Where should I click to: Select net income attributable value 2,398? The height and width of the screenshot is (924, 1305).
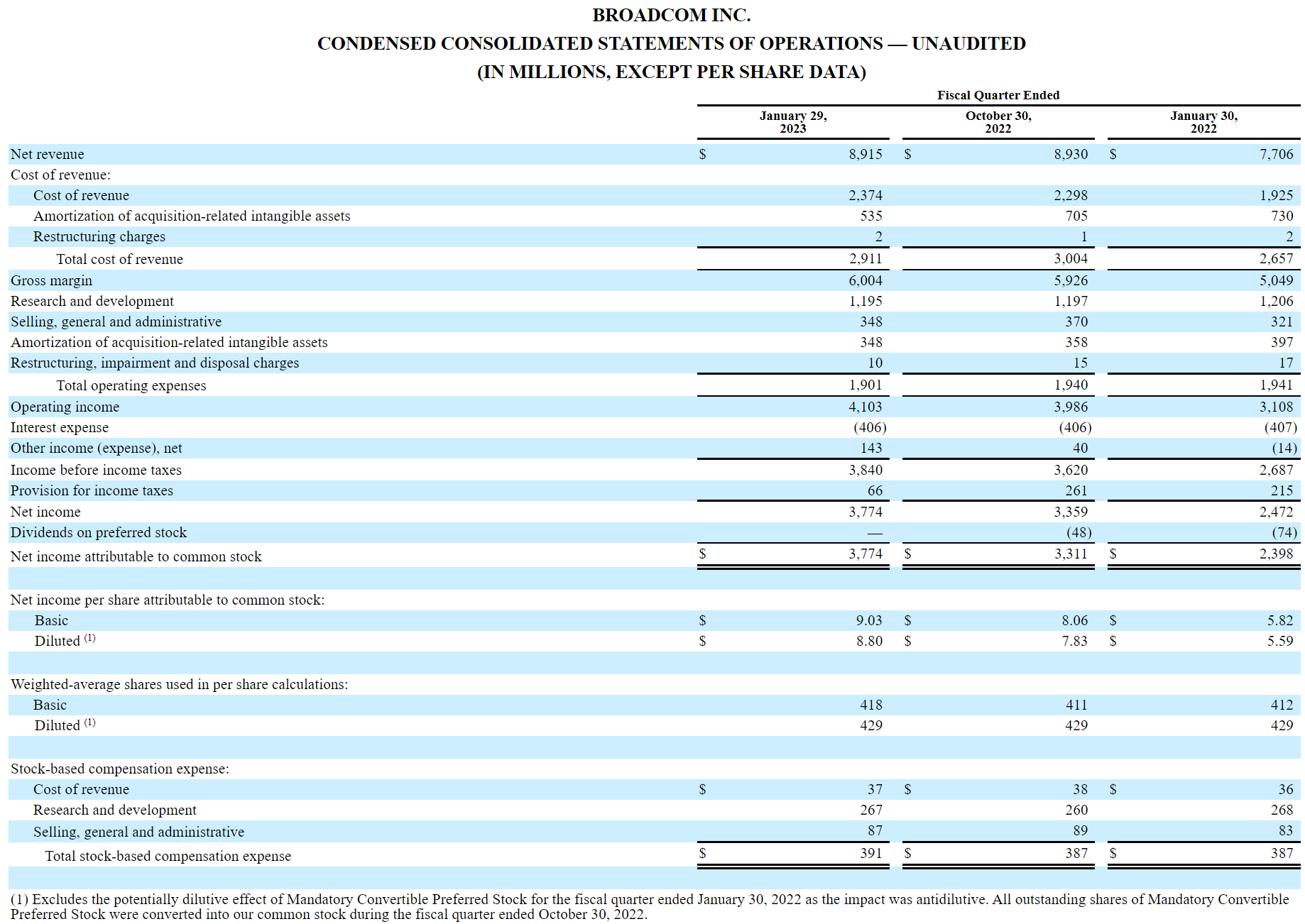pos(1276,554)
